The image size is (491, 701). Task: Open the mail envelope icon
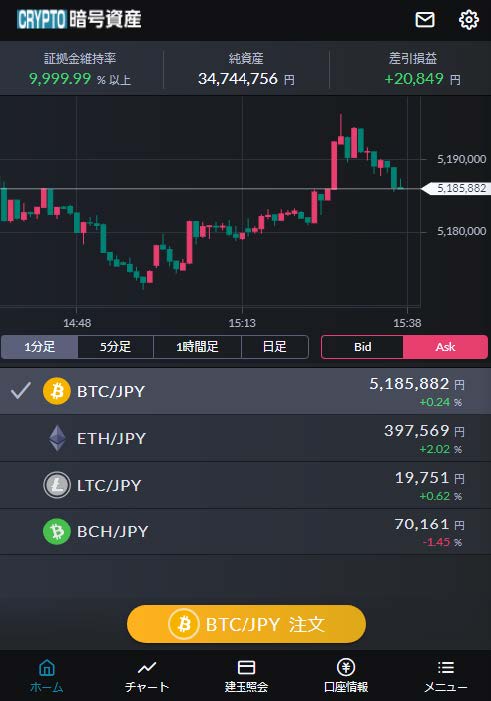tap(424, 20)
